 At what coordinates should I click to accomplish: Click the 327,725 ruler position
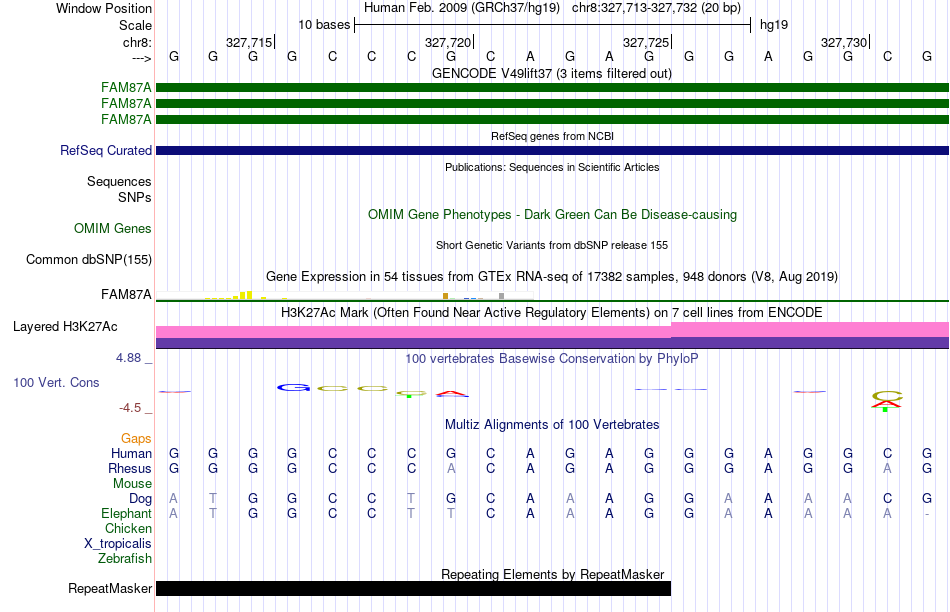point(646,42)
